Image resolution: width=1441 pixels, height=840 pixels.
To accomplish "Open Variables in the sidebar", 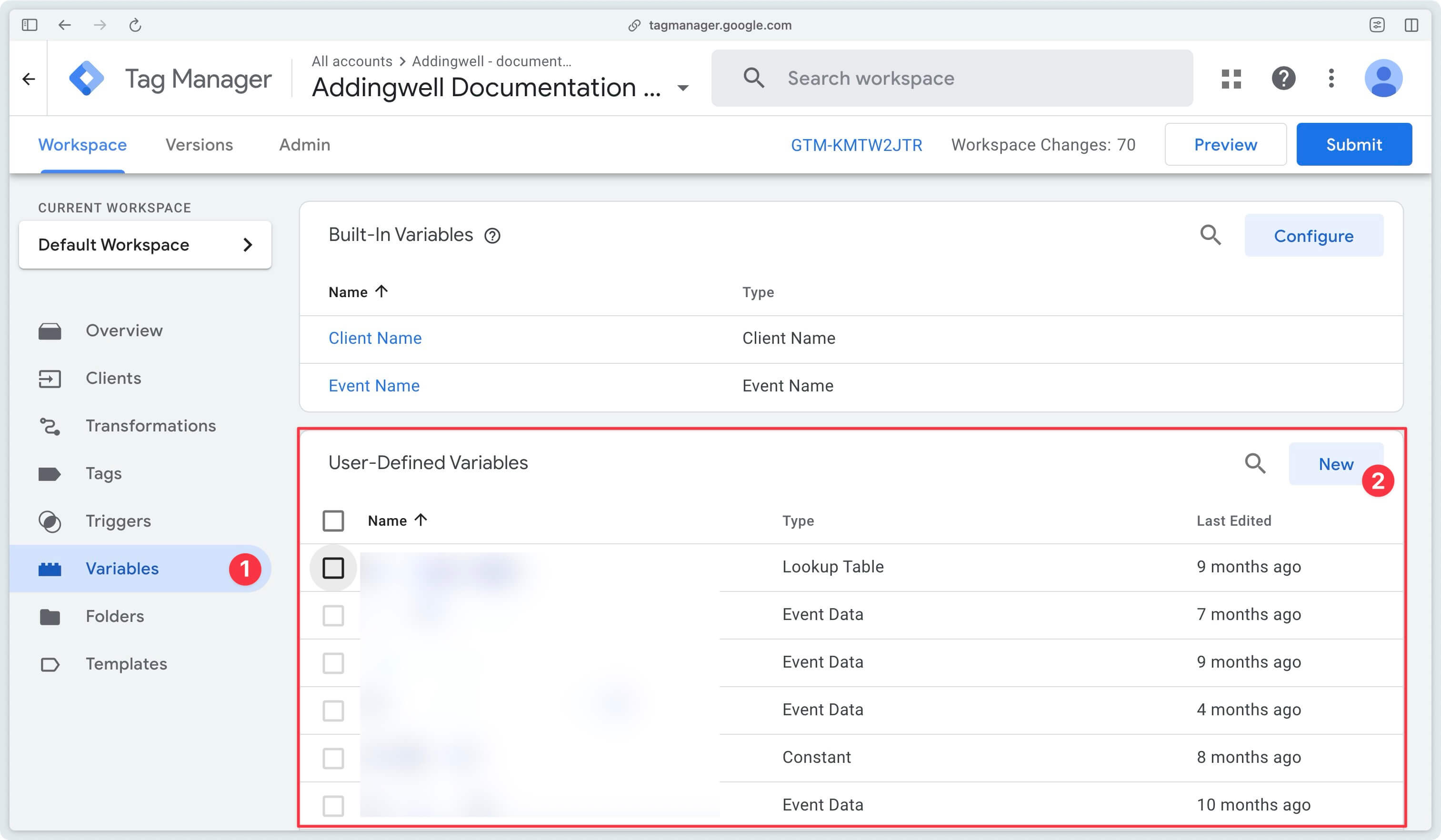I will pyautogui.click(x=140, y=569).
